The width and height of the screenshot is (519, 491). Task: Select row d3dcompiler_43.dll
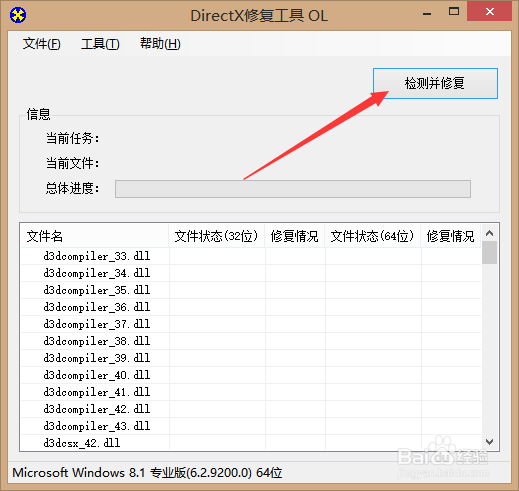pyautogui.click(x=251, y=426)
